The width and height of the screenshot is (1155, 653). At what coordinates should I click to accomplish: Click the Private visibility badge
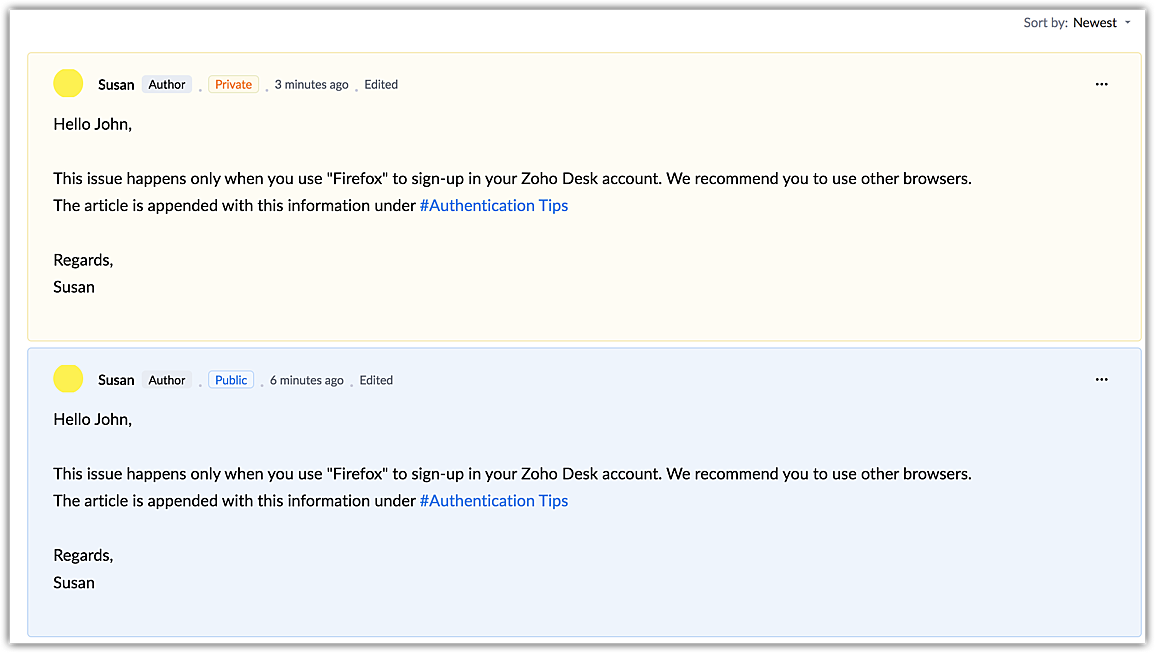pyautogui.click(x=233, y=85)
